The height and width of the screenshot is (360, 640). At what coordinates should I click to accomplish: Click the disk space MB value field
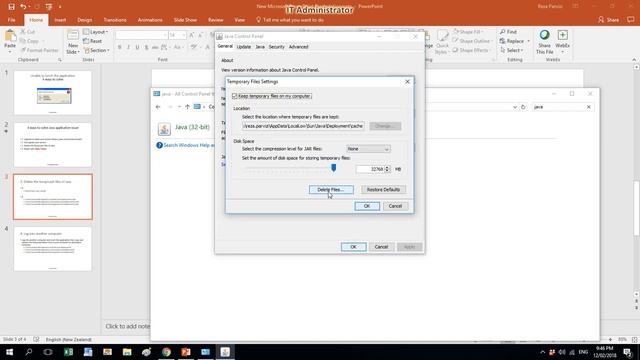click(x=370, y=169)
